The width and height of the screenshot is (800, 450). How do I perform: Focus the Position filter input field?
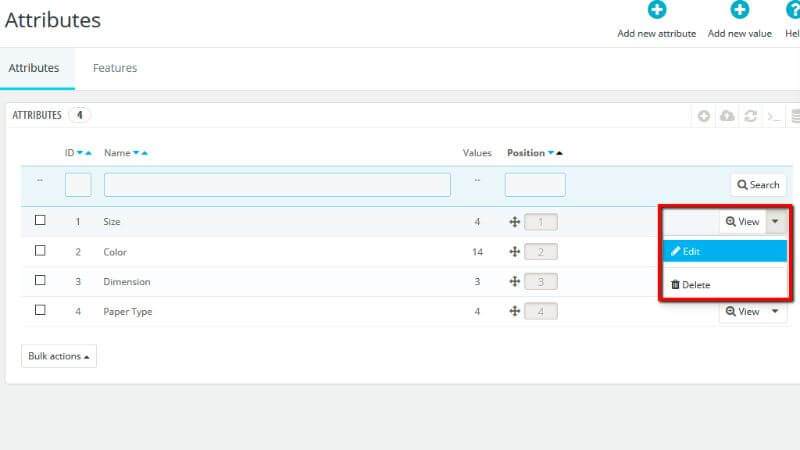pos(535,185)
